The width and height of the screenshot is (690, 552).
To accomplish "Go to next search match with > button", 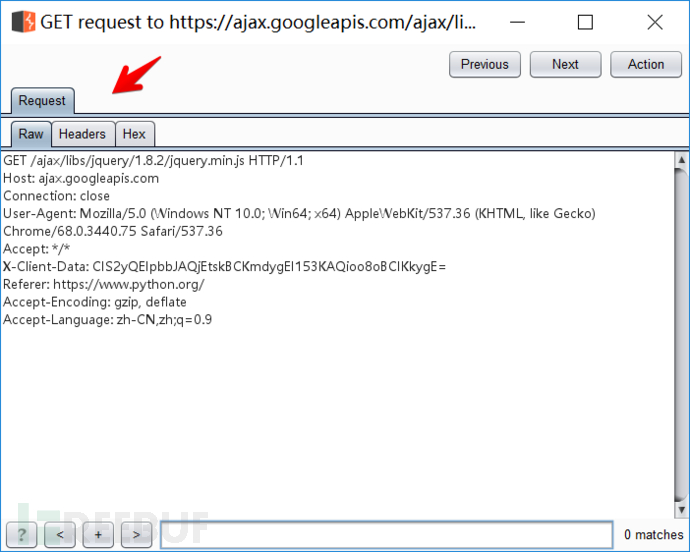I will (136, 535).
